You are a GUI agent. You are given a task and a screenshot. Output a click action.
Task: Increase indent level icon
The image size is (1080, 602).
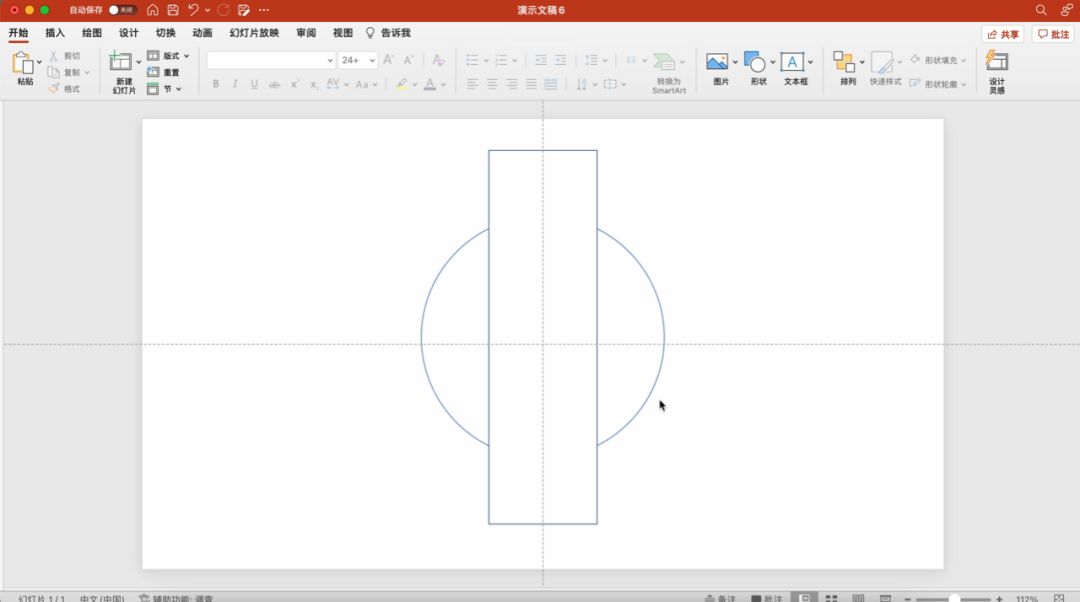tap(561, 60)
